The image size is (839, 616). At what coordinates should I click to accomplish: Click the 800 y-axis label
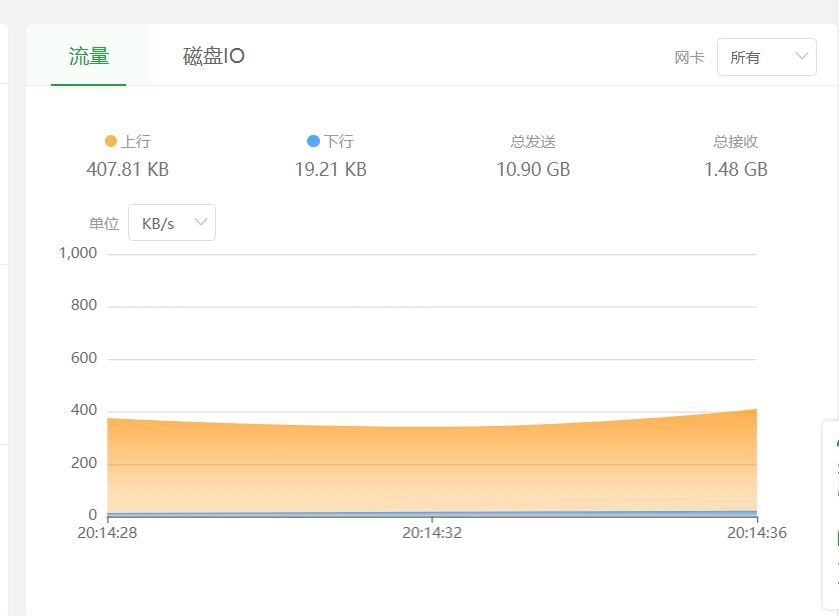tap(84, 305)
